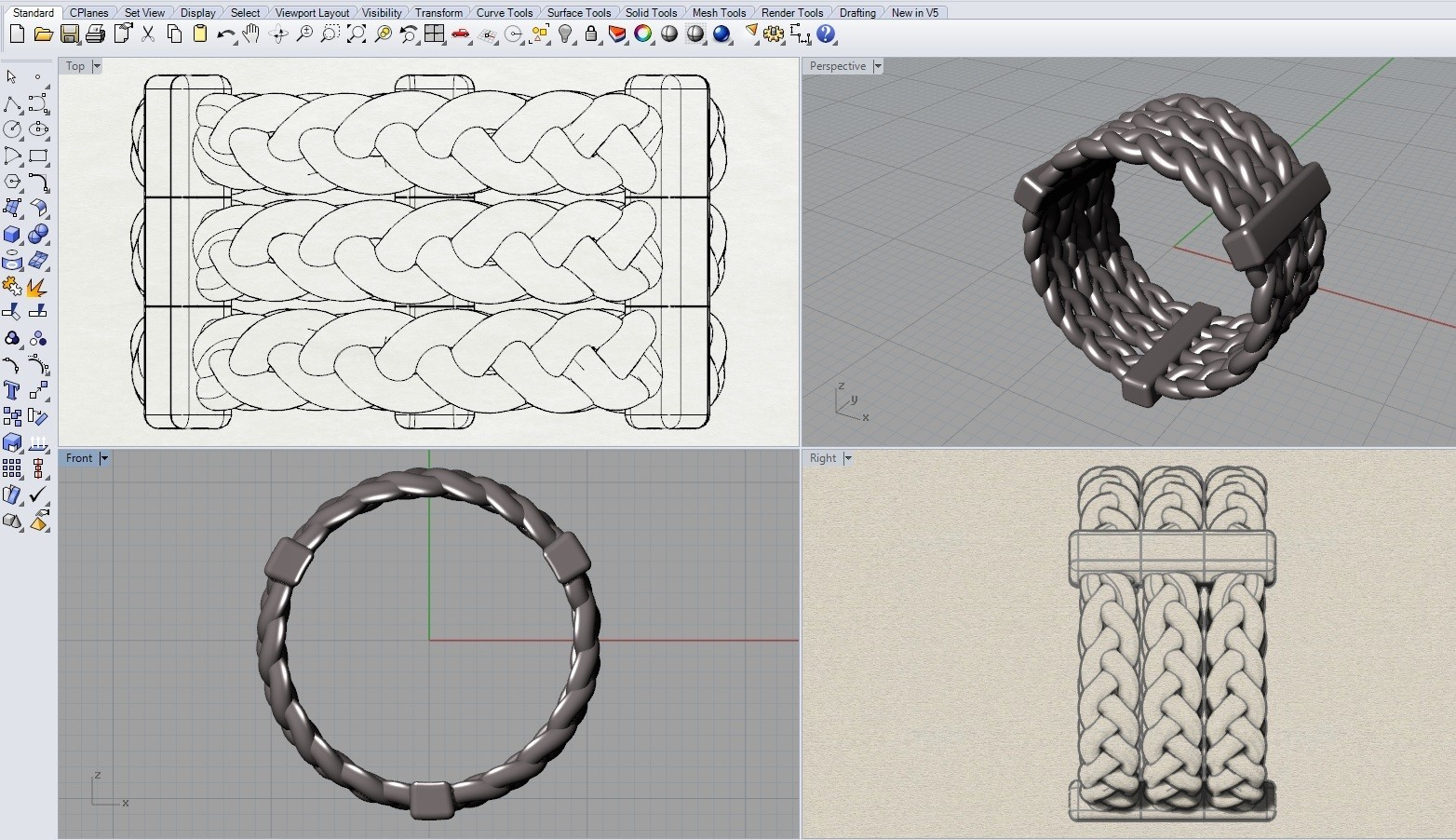Viewport: 1456px width, 840px height.
Task: Select the Text object tool
Action: pos(12,391)
